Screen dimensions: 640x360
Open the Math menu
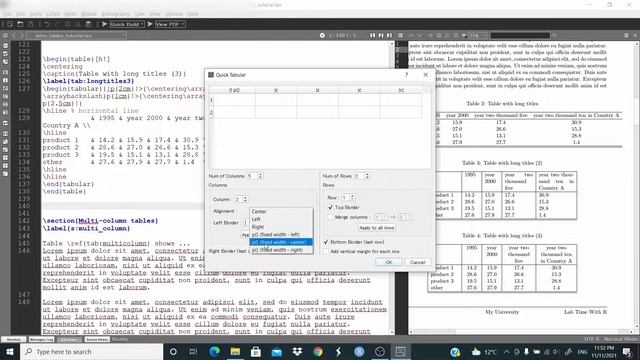70,14
